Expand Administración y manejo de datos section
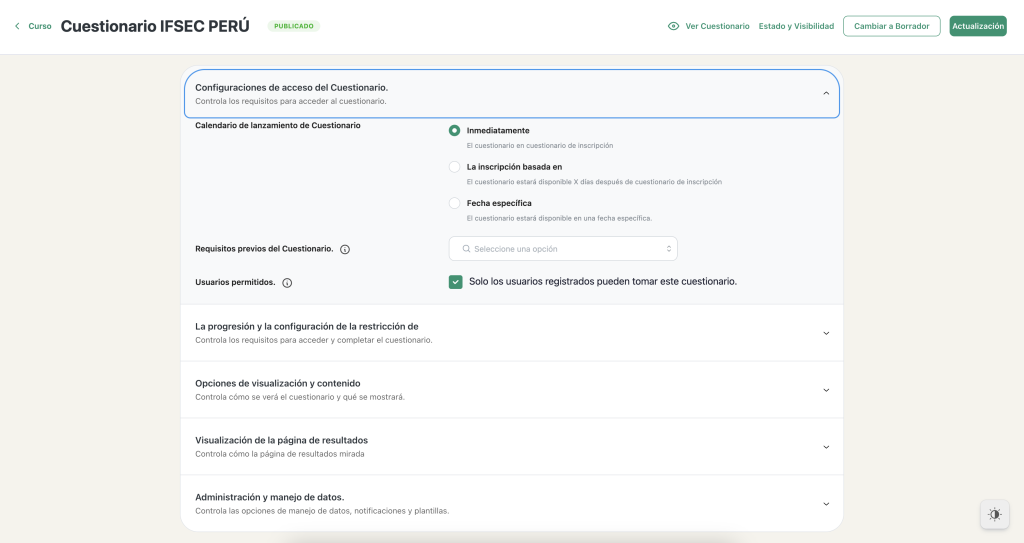The width and height of the screenshot is (1024, 543). 511,503
